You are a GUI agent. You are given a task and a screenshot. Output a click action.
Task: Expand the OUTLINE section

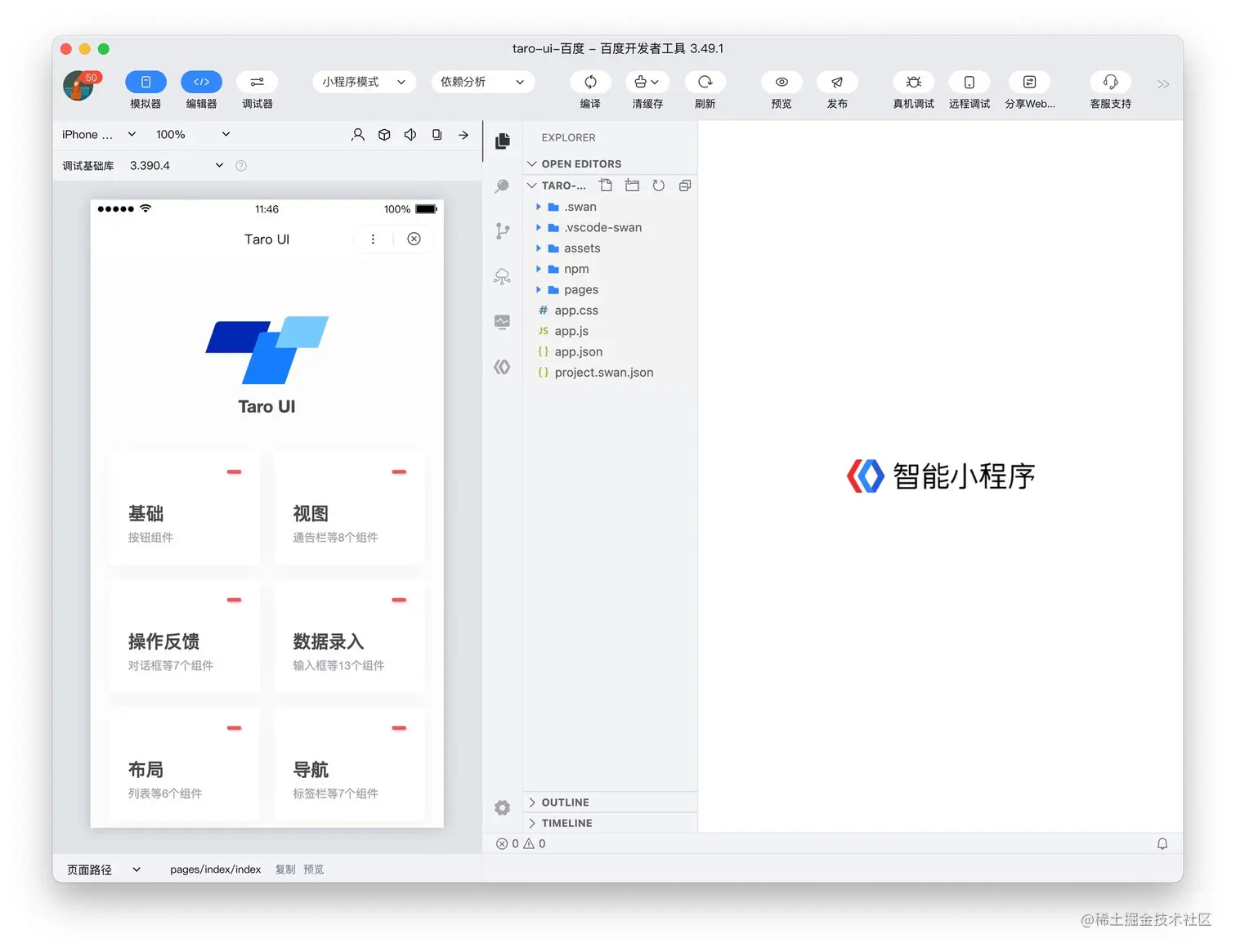[610, 802]
